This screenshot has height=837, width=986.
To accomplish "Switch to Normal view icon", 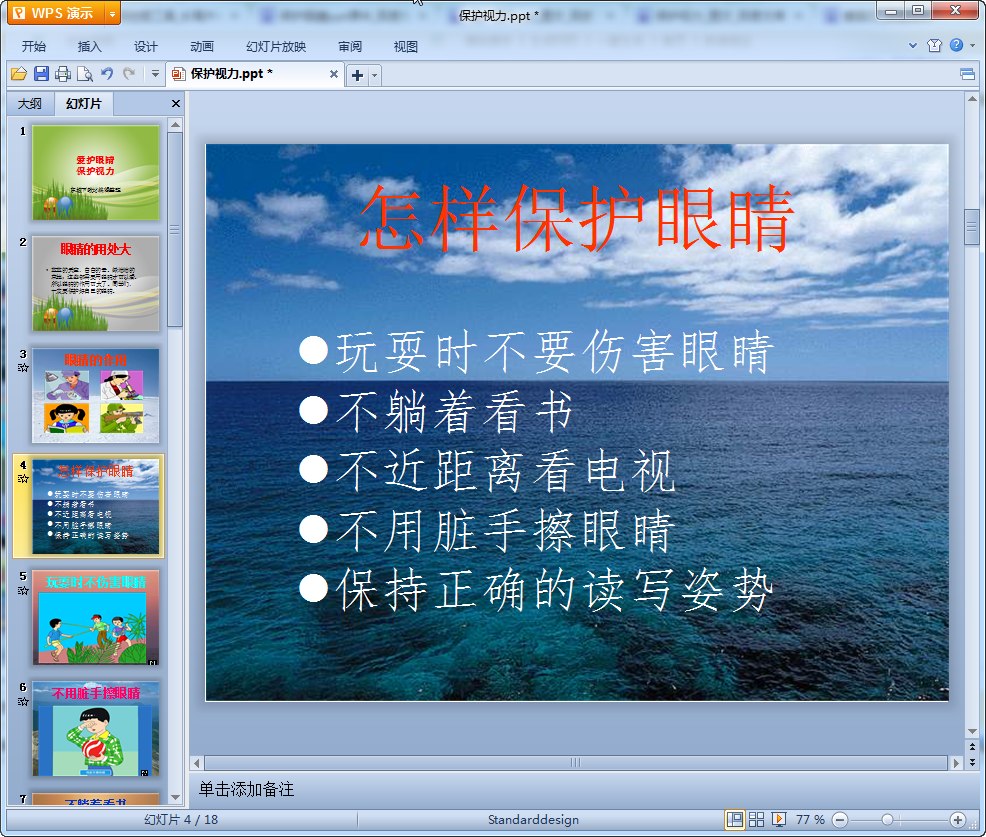I will pos(734,819).
